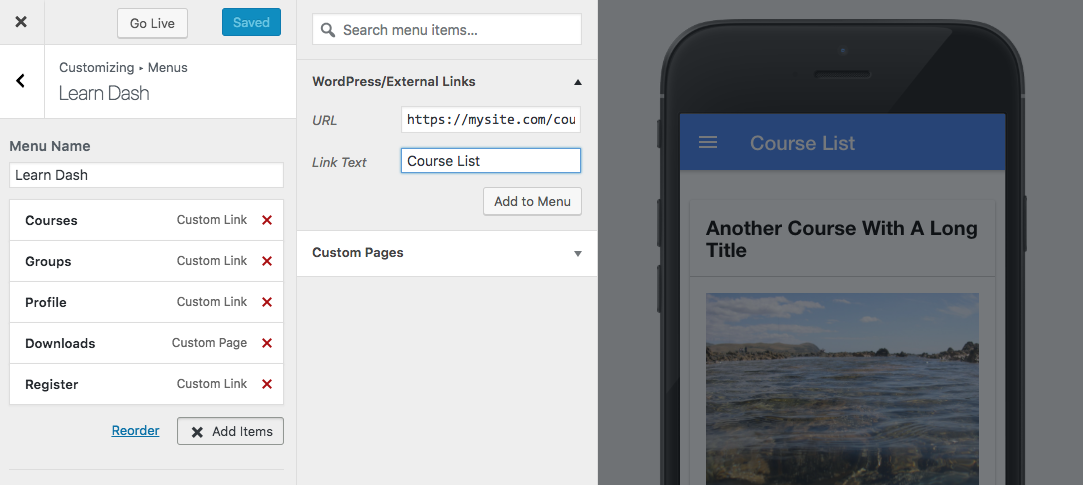Click the Custom Pages section title

point(358,253)
